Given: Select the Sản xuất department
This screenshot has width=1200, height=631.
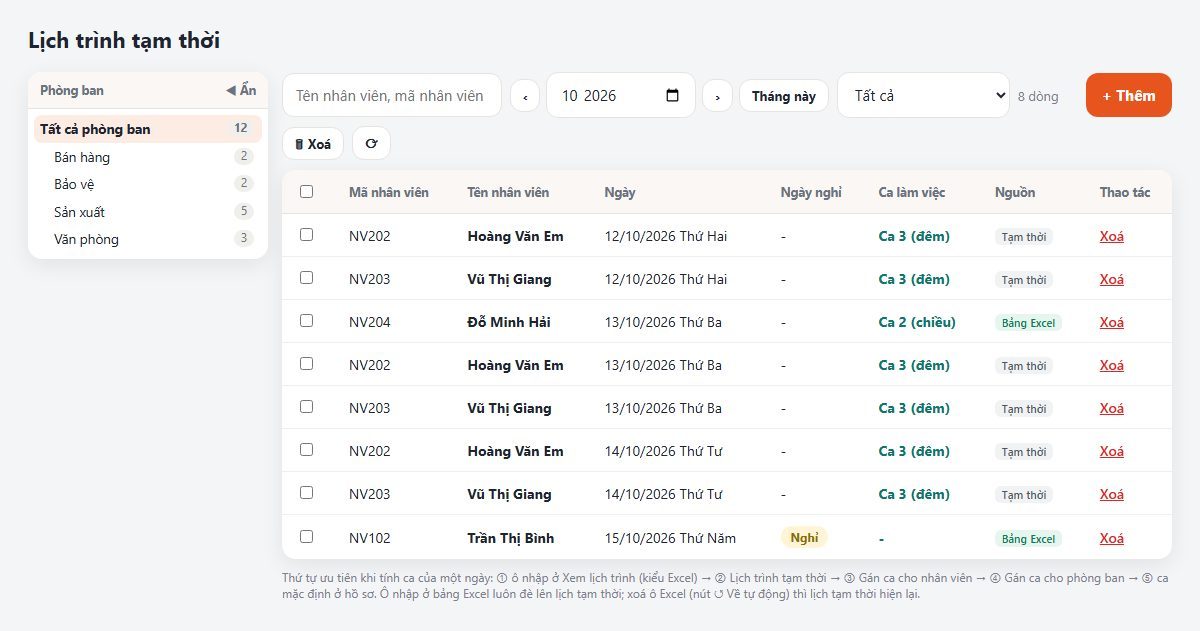Looking at the screenshot, I should pos(148,212).
